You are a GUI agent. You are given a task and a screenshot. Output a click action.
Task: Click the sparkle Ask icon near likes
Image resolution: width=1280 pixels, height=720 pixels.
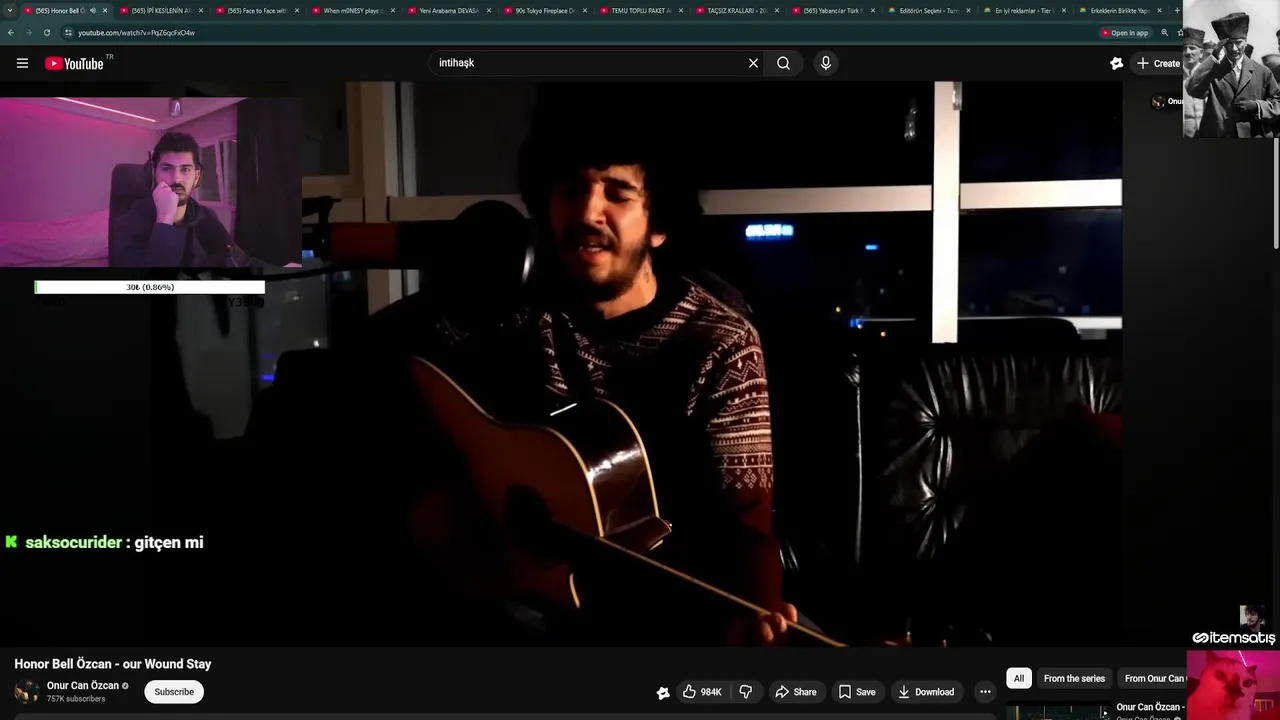coord(663,692)
